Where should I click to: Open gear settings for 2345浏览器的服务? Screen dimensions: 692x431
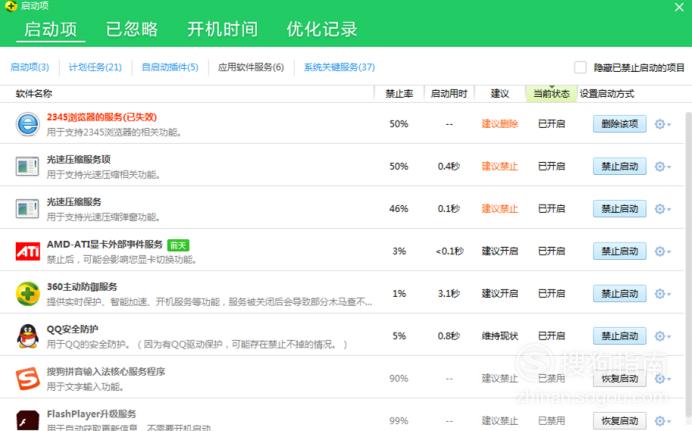tap(662, 124)
